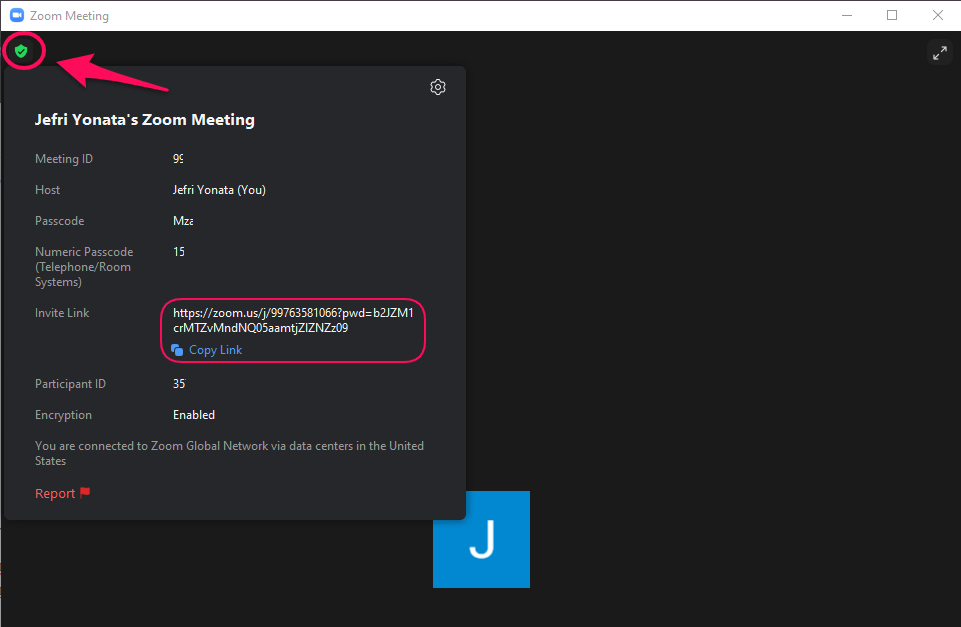Click the data centers connection notice text
961x627 pixels.
tap(229, 453)
